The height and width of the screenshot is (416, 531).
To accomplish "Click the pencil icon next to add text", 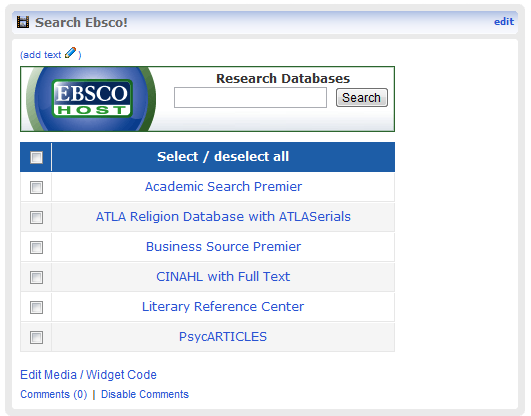I will 70,53.
